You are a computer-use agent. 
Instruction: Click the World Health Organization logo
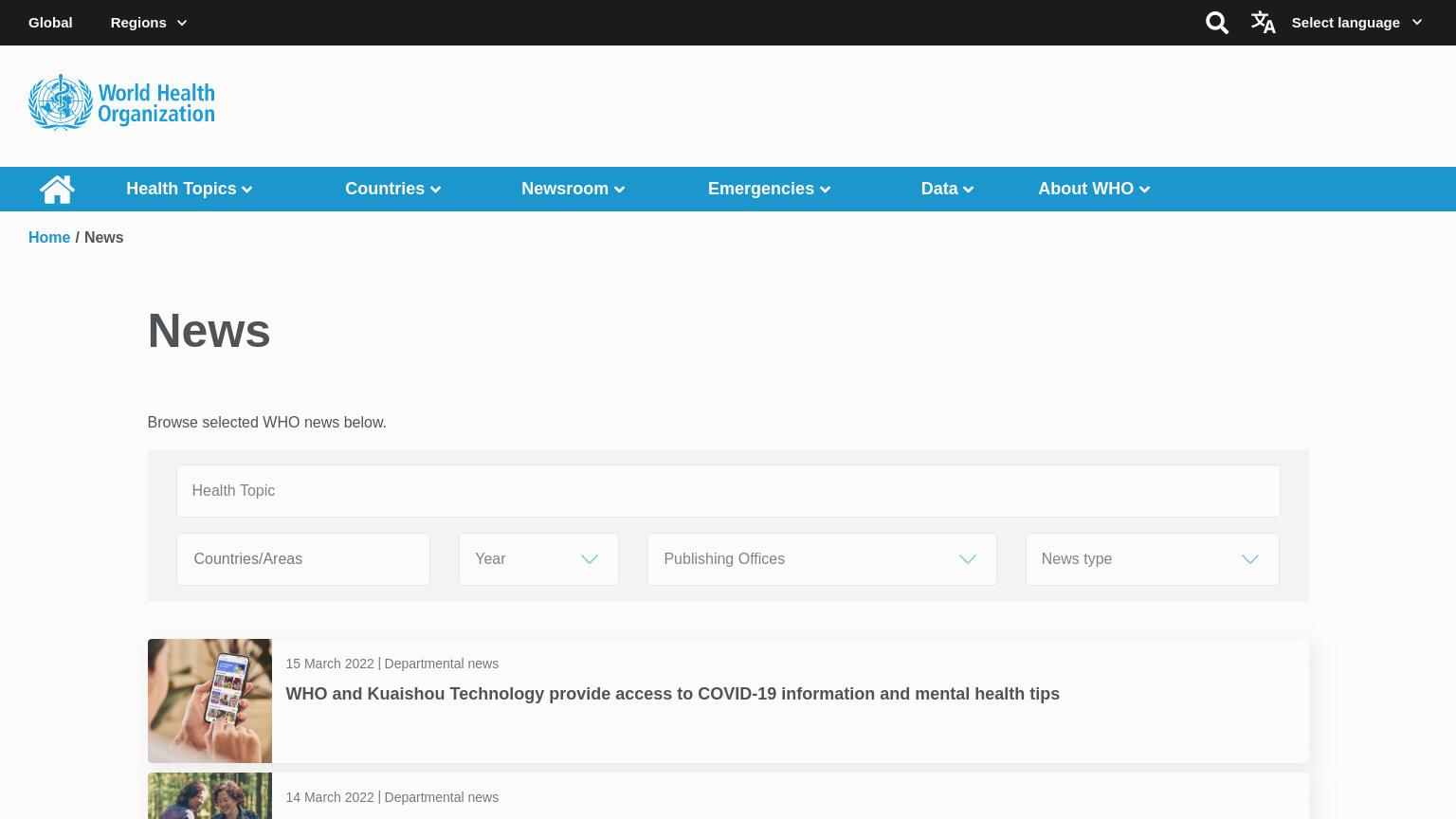121,102
